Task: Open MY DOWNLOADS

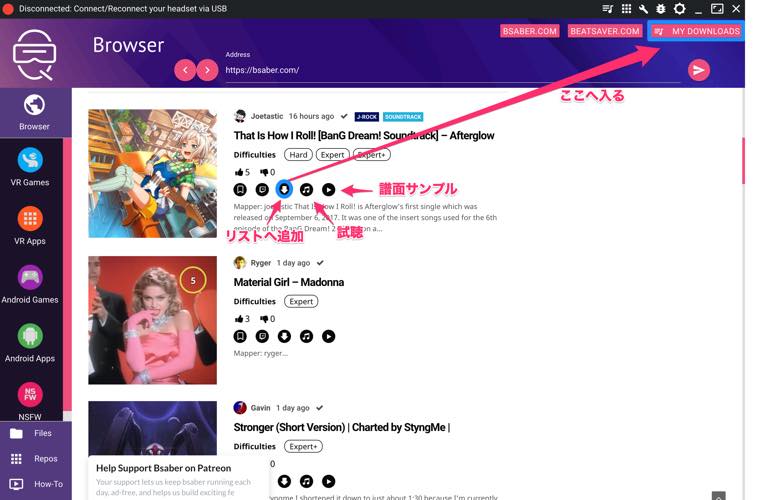Action: click(696, 31)
